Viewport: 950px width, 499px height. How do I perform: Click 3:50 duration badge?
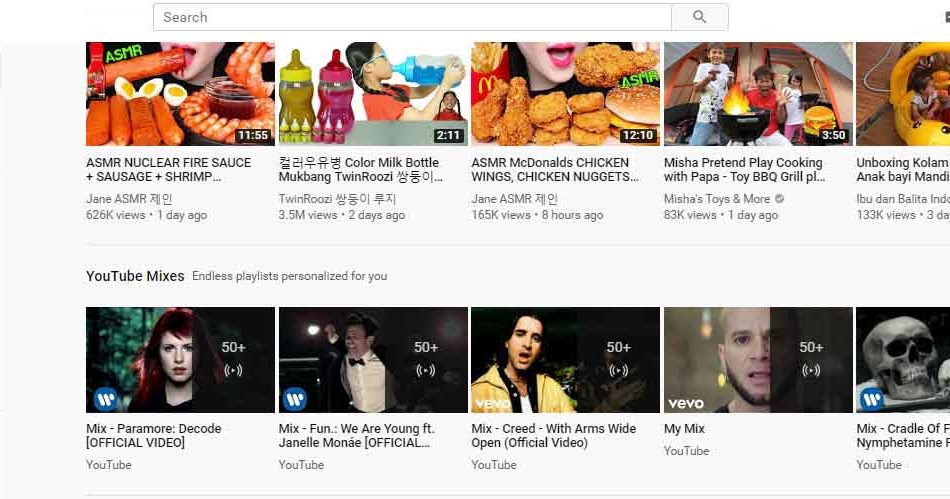pyautogui.click(x=833, y=135)
